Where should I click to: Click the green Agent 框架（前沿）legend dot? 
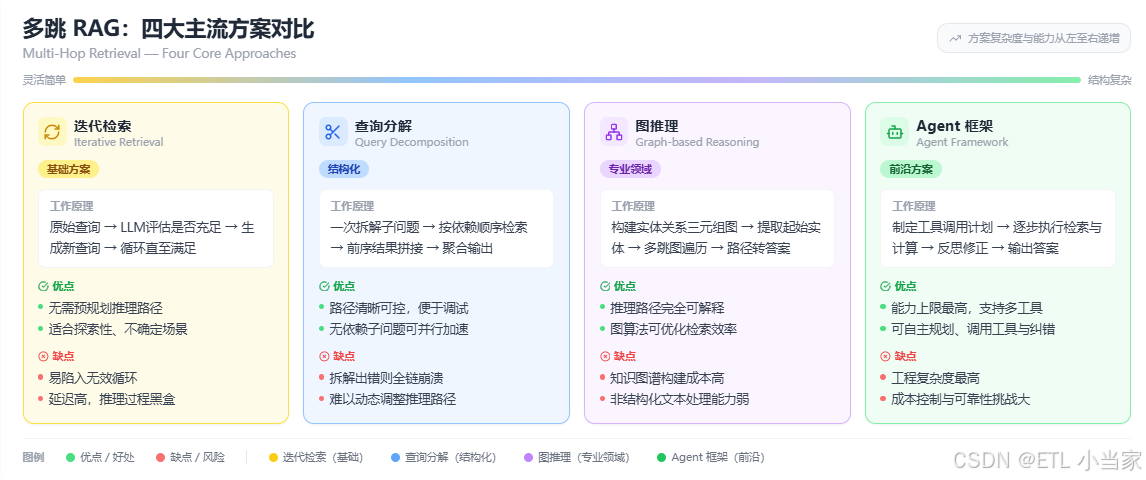tap(661, 458)
